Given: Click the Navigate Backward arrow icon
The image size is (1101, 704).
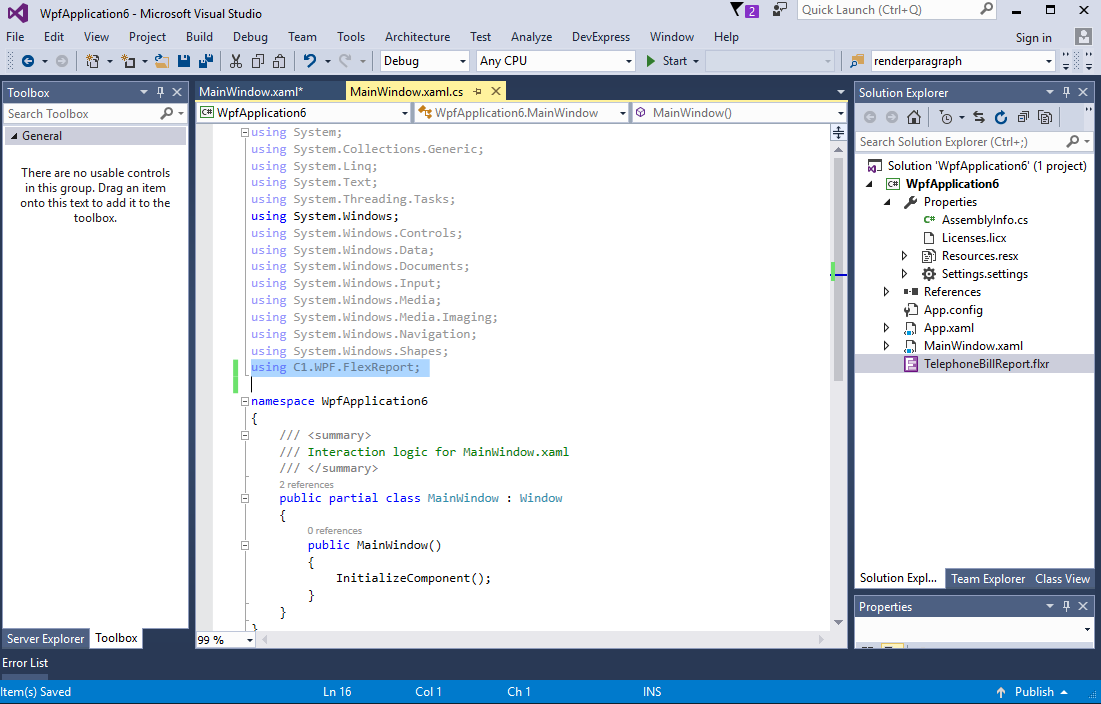Looking at the screenshot, I should pos(28,61).
